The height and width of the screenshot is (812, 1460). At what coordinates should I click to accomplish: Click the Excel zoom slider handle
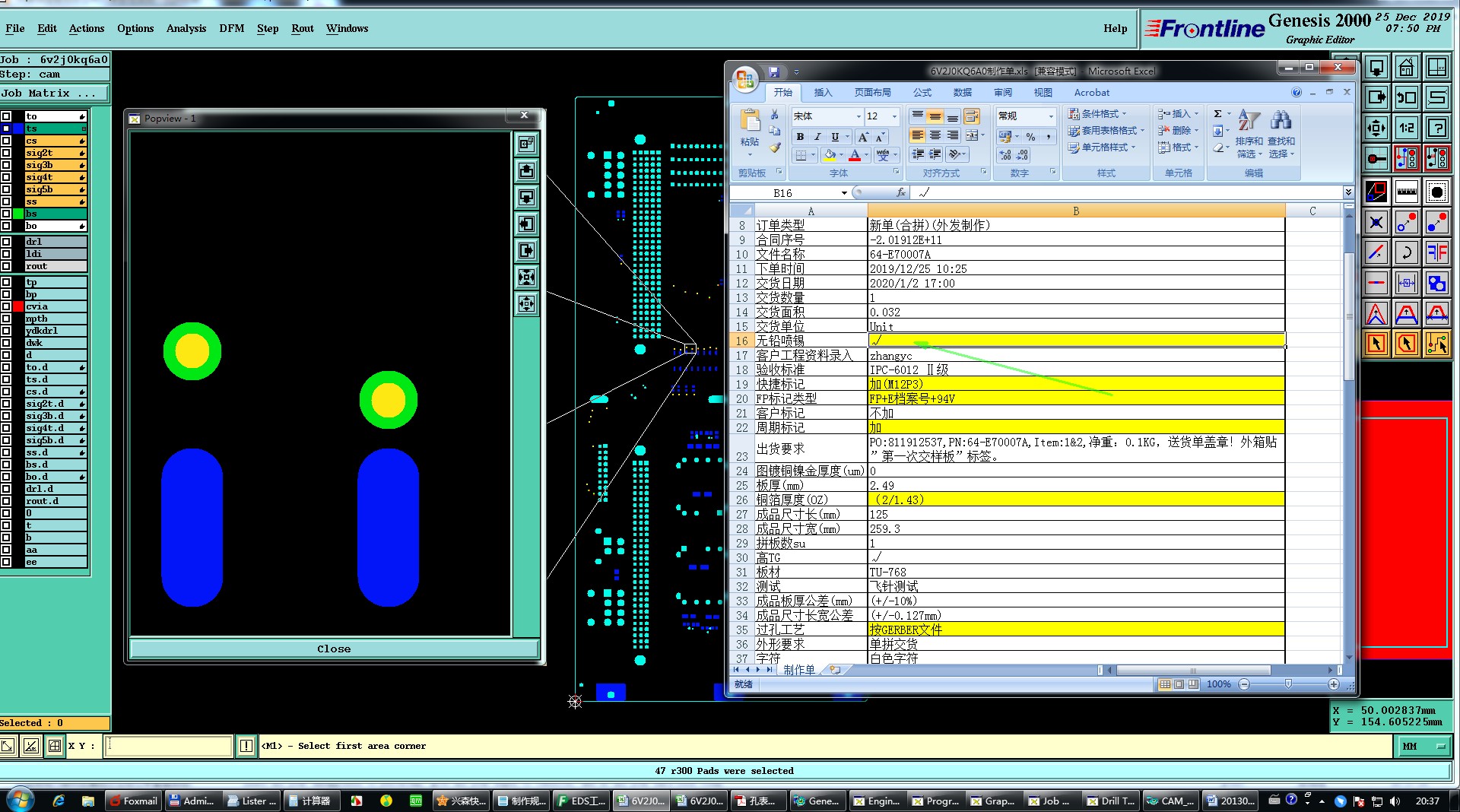(1288, 684)
